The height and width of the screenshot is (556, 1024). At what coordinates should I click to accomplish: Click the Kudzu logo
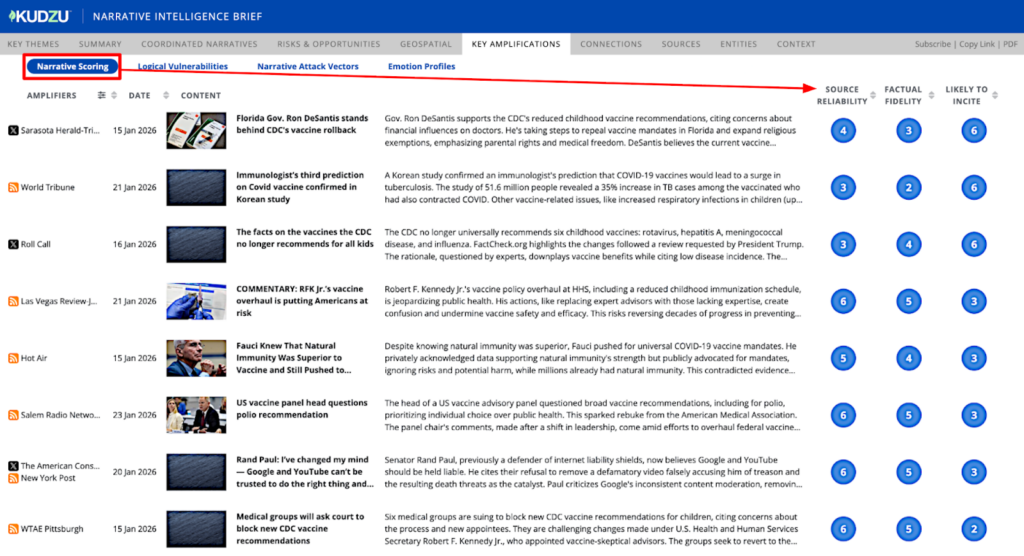click(x=38, y=16)
